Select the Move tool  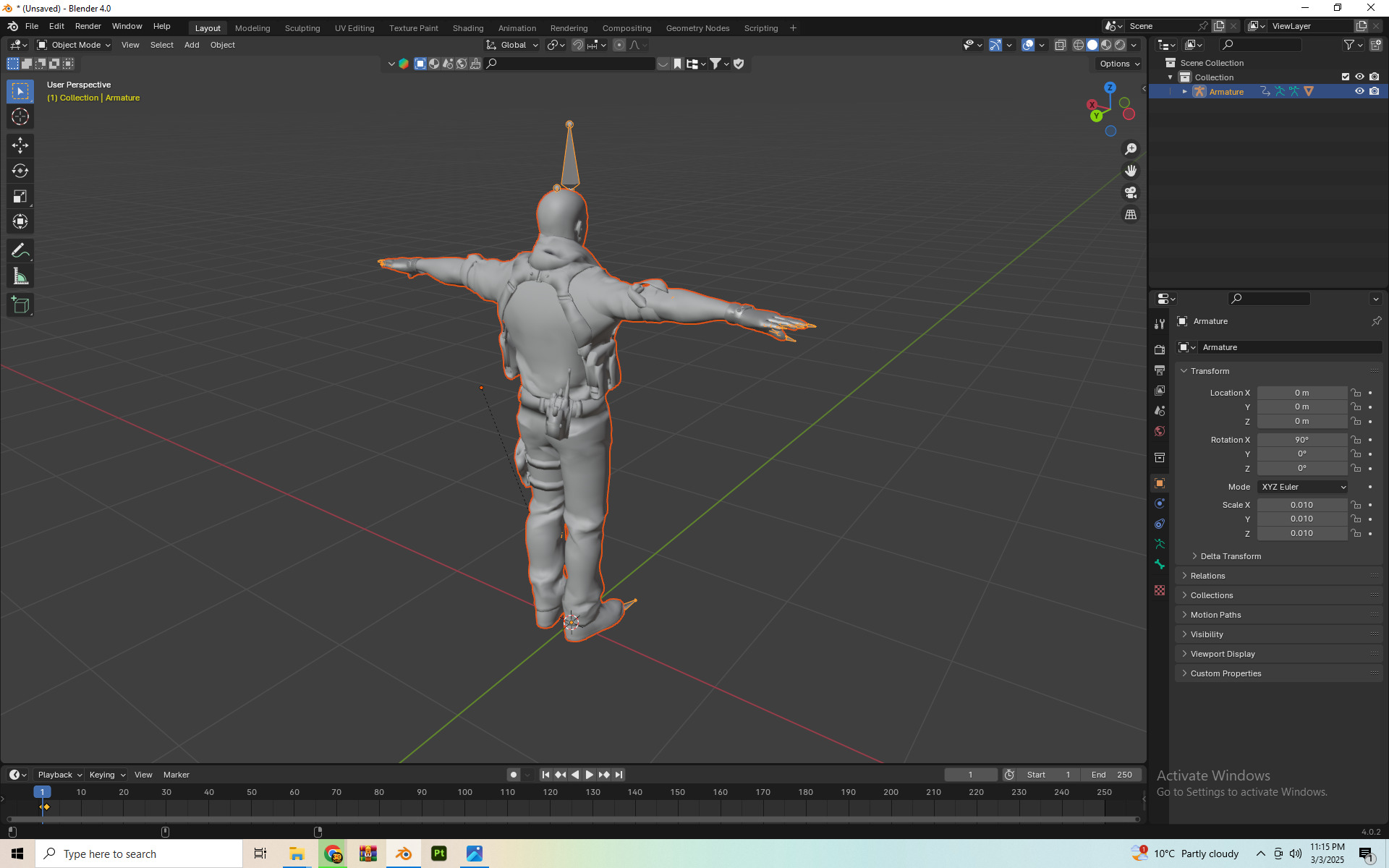[20, 145]
